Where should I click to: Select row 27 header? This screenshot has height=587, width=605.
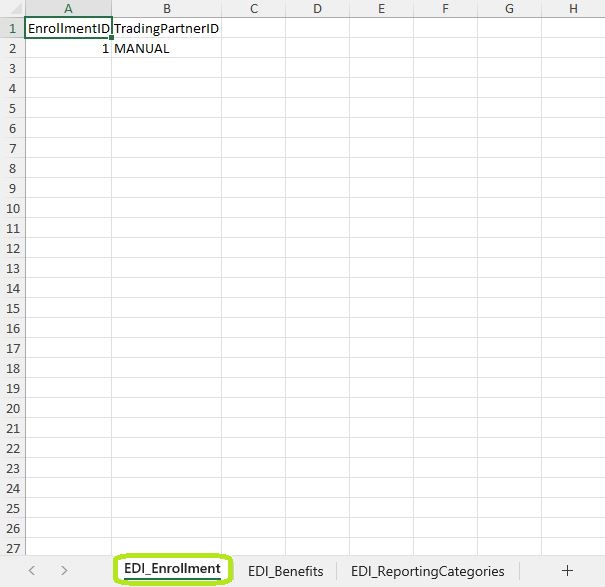(x=13, y=548)
